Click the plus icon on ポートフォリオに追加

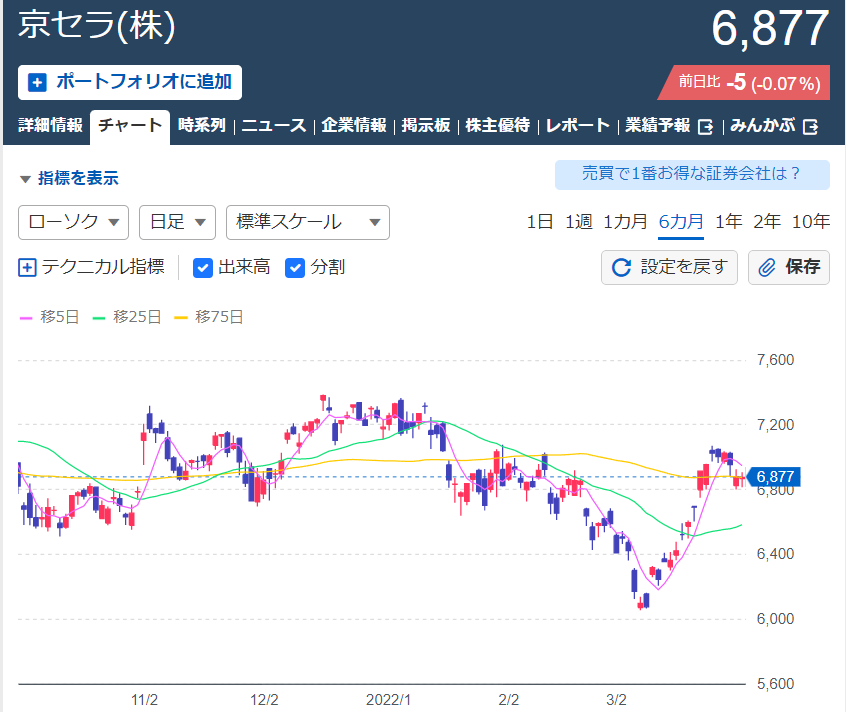37,83
